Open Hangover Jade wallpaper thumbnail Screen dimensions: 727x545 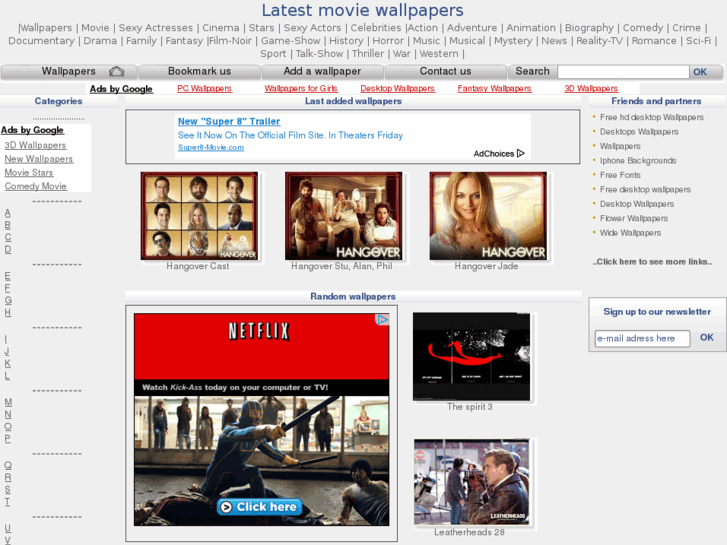pos(488,216)
